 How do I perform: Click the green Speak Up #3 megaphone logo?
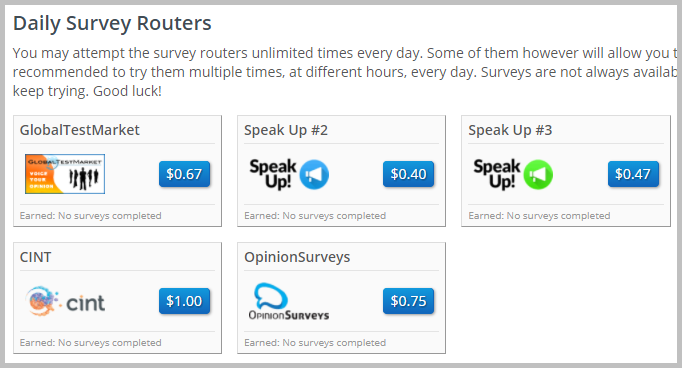513,174
